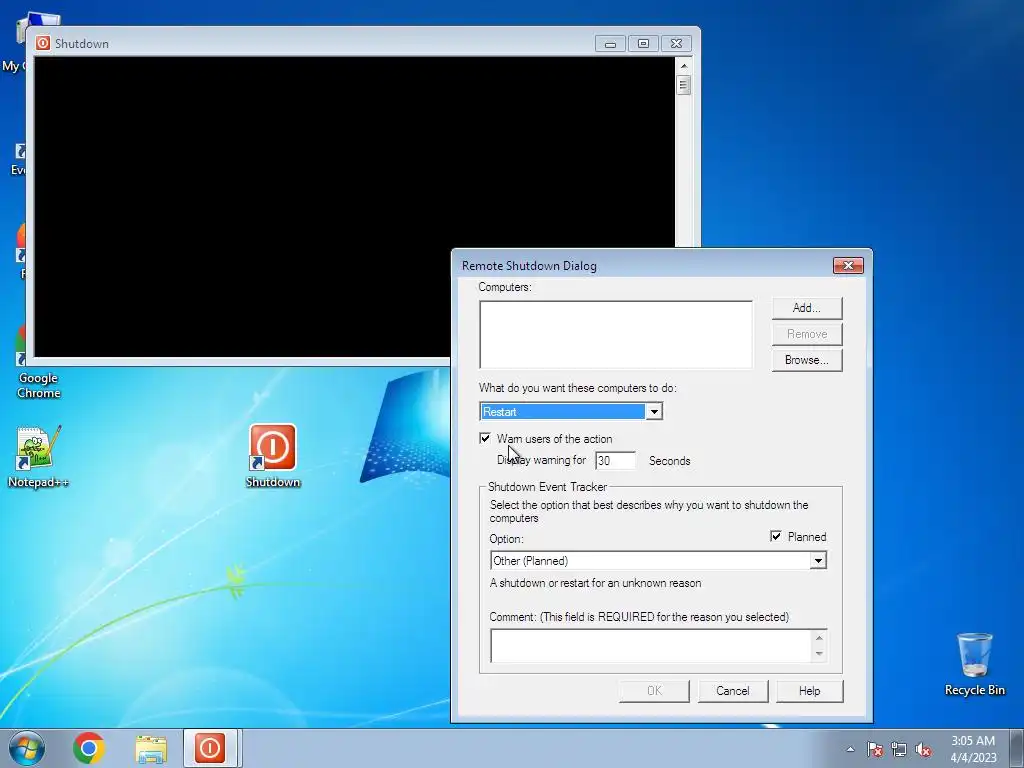1024x768 pixels.
Task: Minimize the Shutdown console window
Action: click(610, 44)
